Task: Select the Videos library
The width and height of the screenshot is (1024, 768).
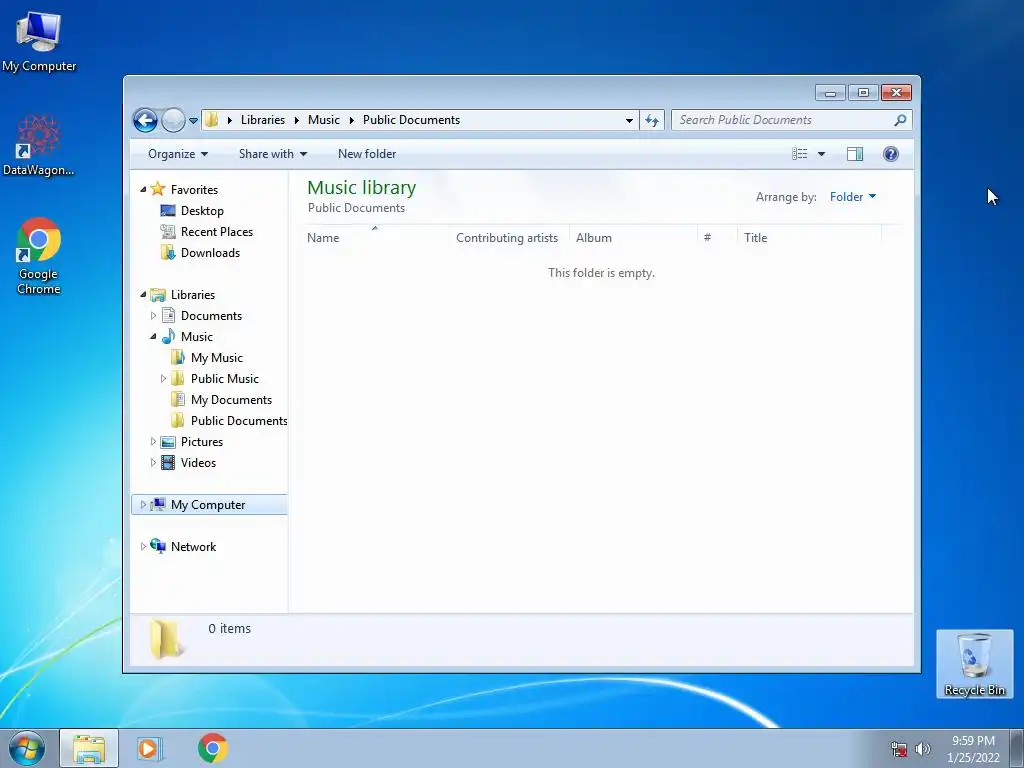Action: point(198,463)
